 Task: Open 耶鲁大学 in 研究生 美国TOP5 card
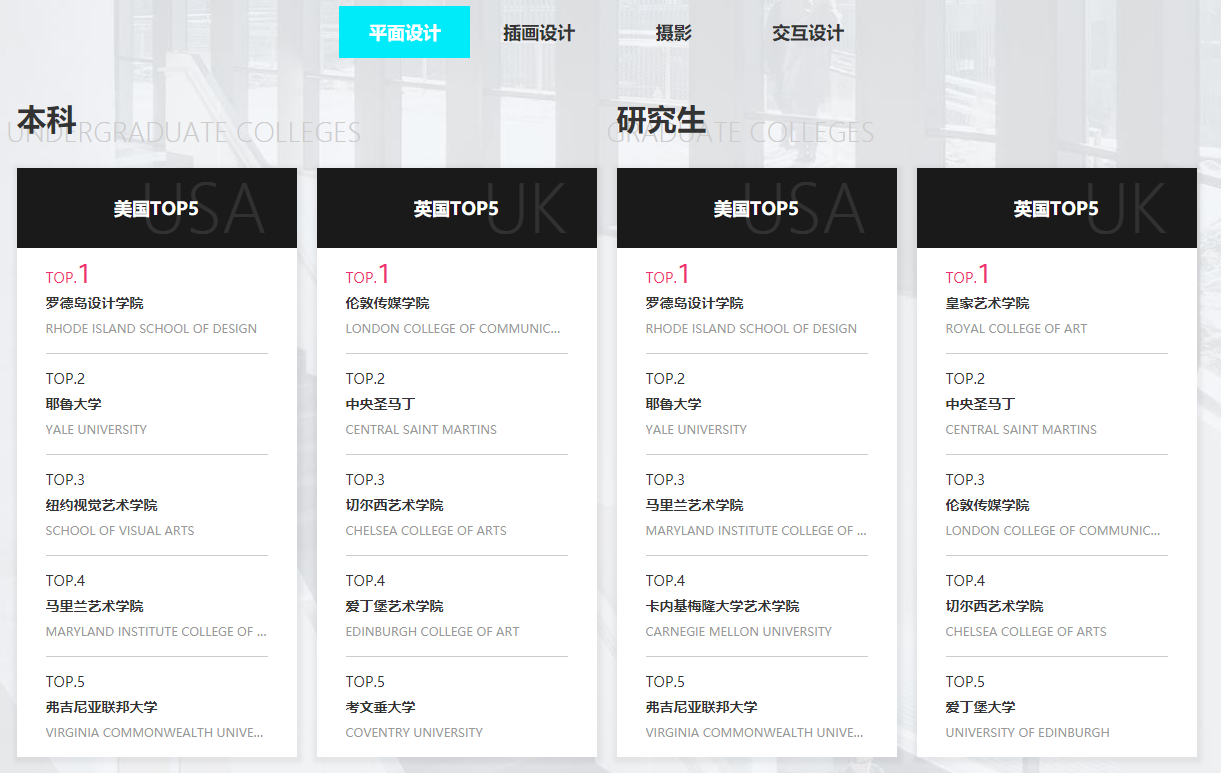(x=673, y=404)
